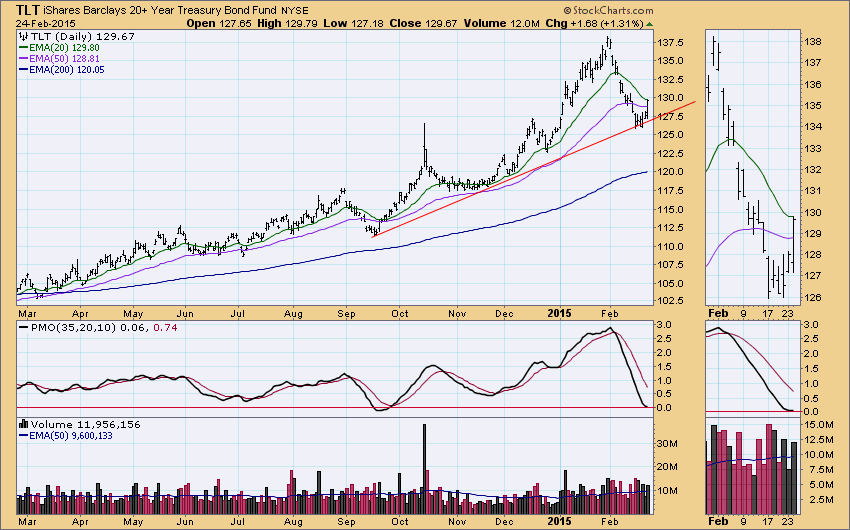The width and height of the screenshot is (850, 530).
Task: Click the iShares Barclays 20+ Year Treasury Bond Fund name
Action: 160,10
